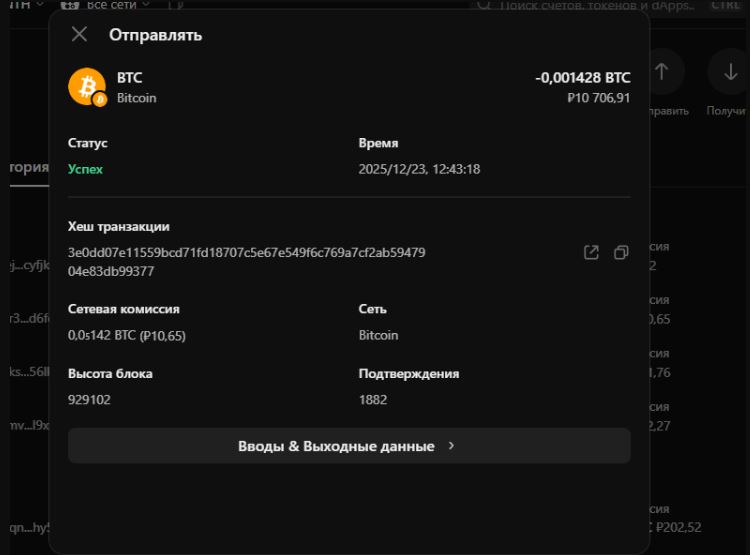750x555 pixels.
Task: Select the transaction hash text
Action: point(246,262)
